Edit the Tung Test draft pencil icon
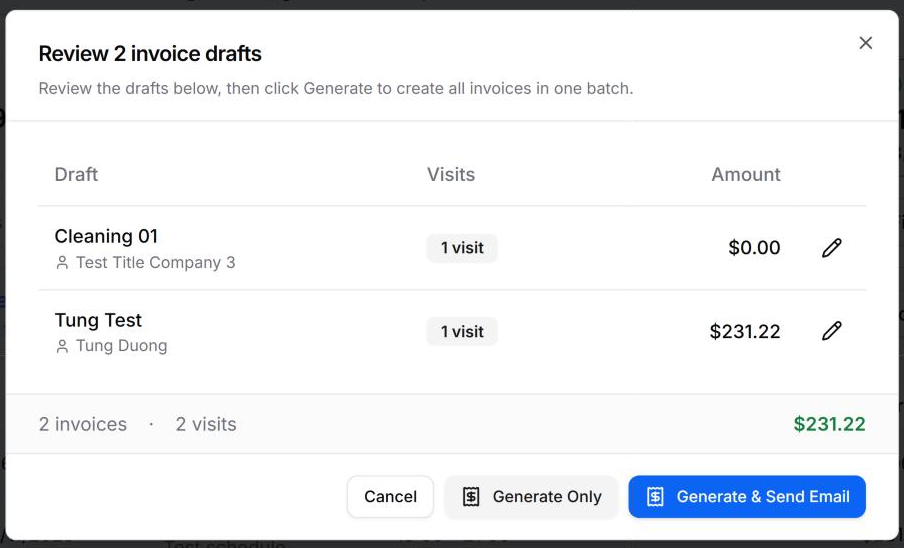904x548 pixels. pyautogui.click(x=831, y=331)
